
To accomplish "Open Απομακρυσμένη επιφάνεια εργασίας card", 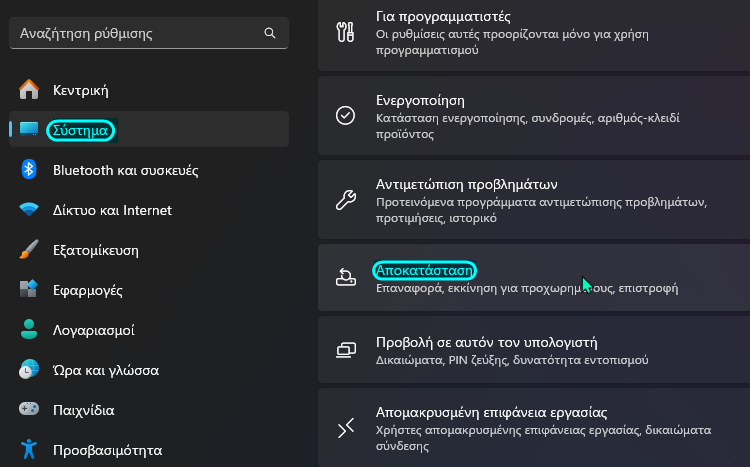I will (x=534, y=427).
